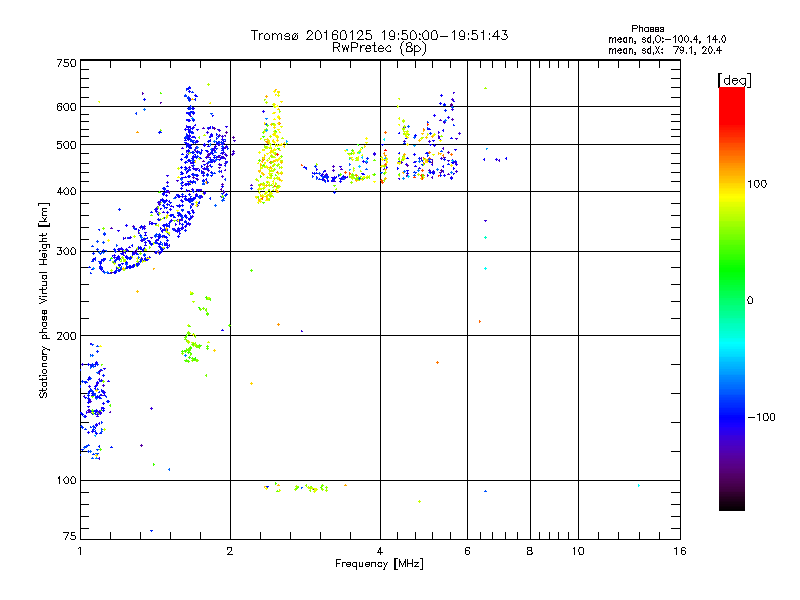Click the x-axis tick label "10"
Screen dimensions: 800x600
pyautogui.click(x=578, y=551)
